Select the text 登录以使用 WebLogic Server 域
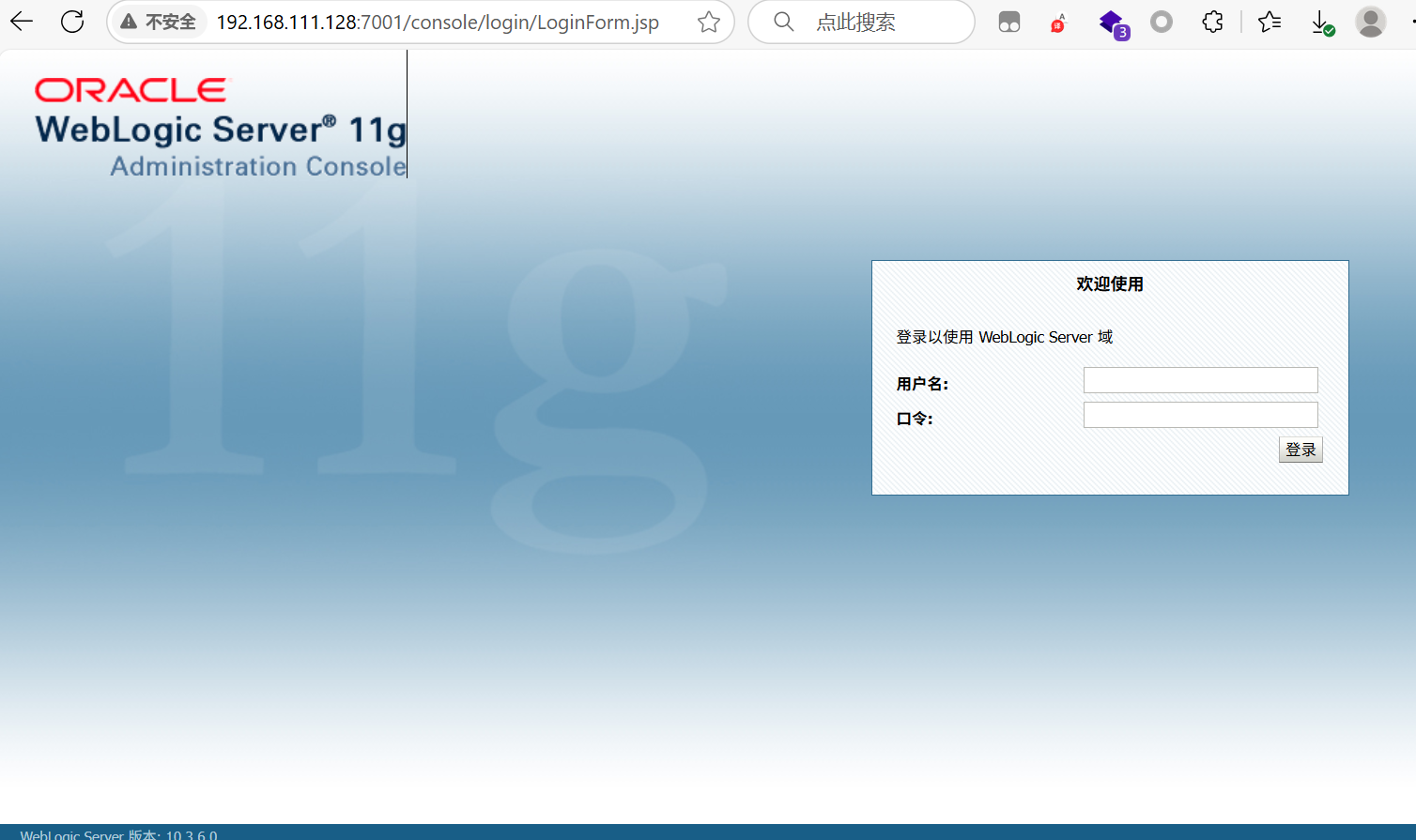The width and height of the screenshot is (1416, 840). point(1005,337)
